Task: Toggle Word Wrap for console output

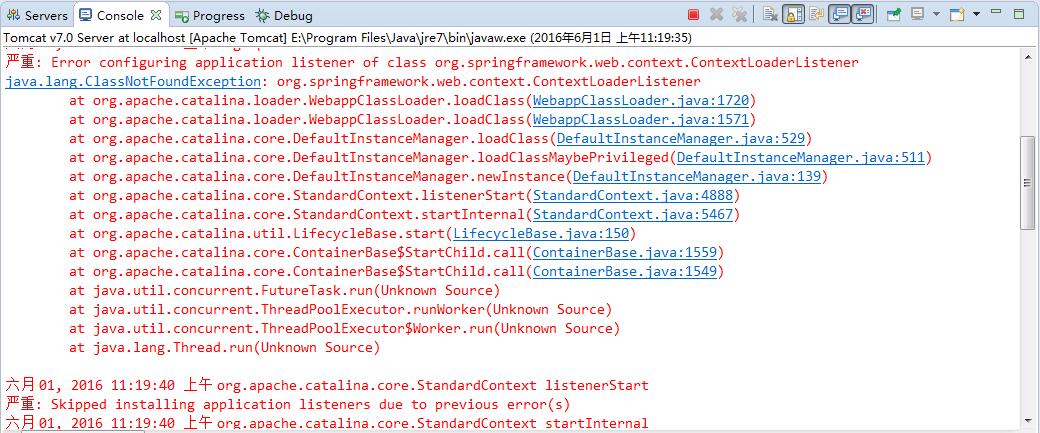Action: click(816, 15)
